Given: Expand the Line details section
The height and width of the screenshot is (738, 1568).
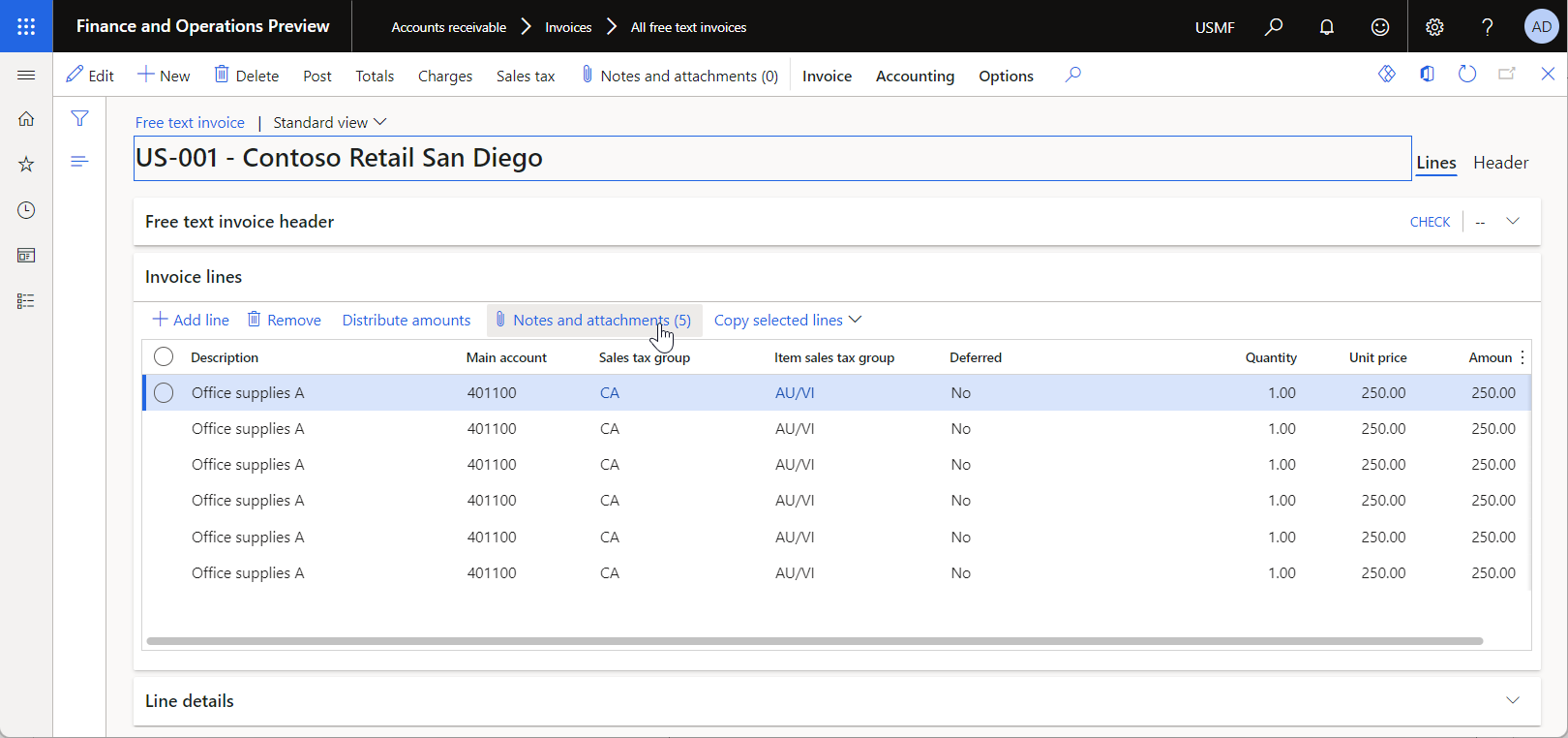Looking at the screenshot, I should point(1512,700).
